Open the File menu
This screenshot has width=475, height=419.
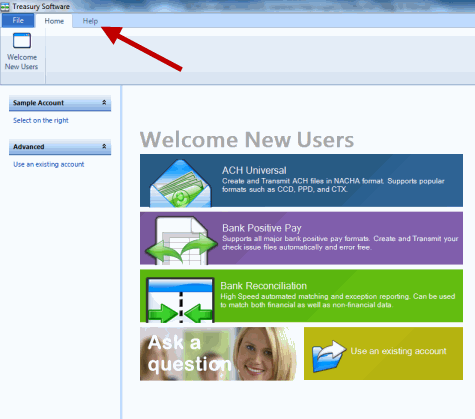pyautogui.click(x=18, y=20)
